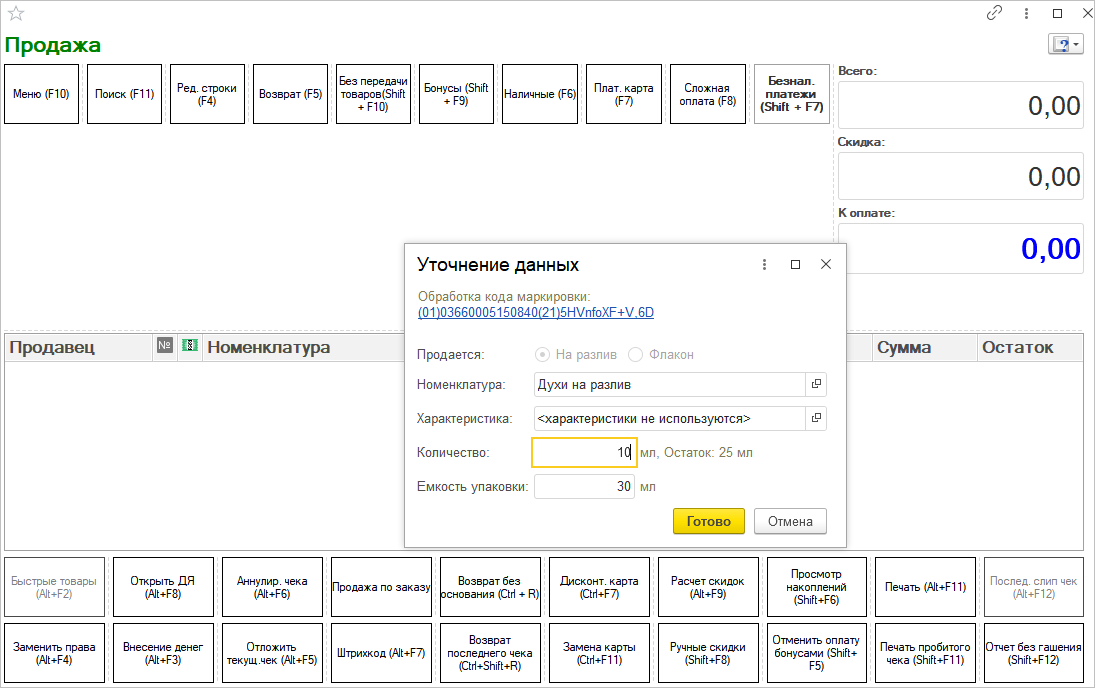Open the Номенклатура field selection button
This screenshot has height=688, width=1095.
816,385
